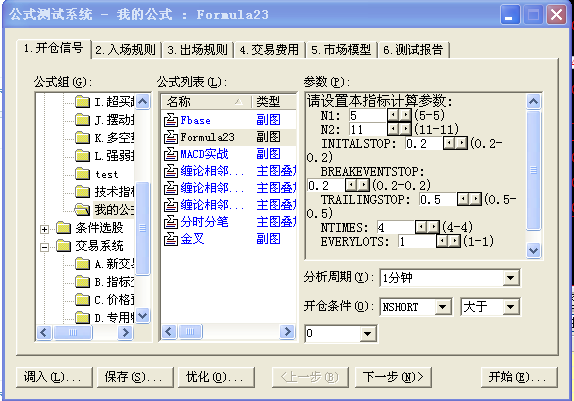Switch to 4.交易费用 tab
The height and width of the screenshot is (401, 574).
click(269, 49)
